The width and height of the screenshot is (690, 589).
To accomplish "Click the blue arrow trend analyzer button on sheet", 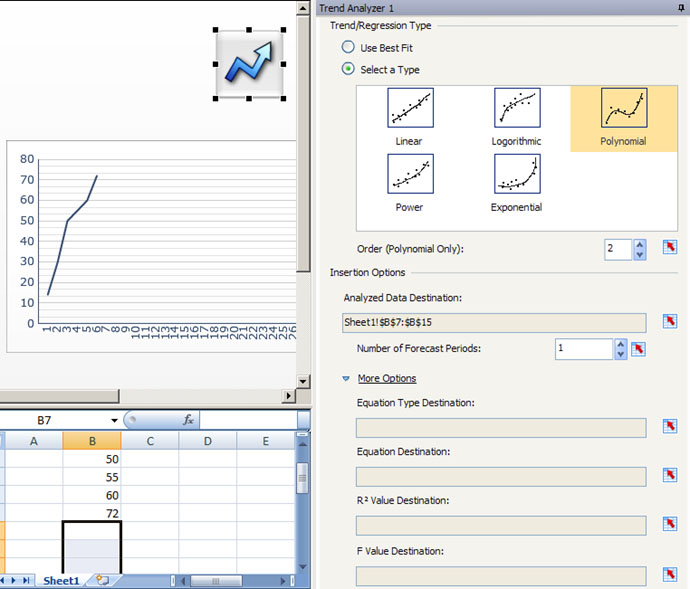I will [249, 65].
